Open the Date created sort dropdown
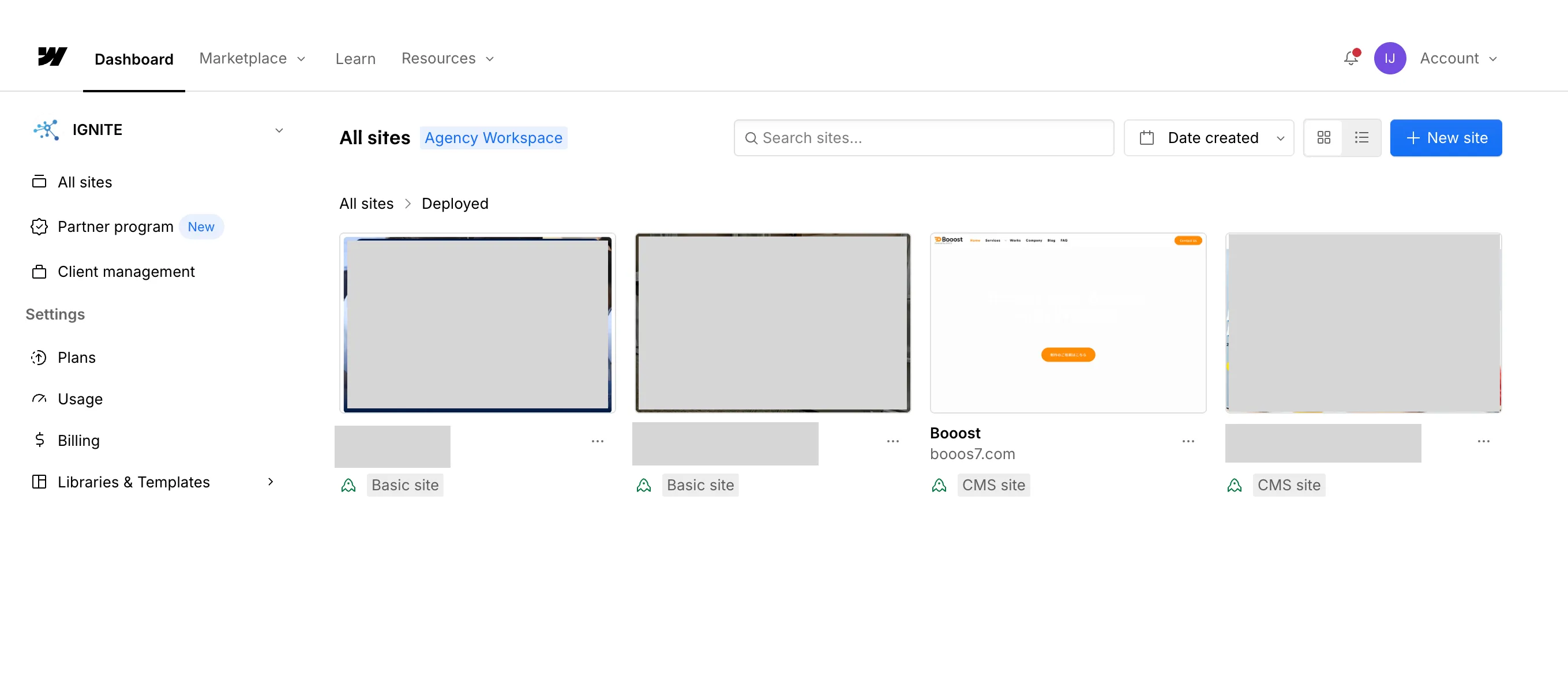This screenshot has height=676, width=1568. (1208, 137)
